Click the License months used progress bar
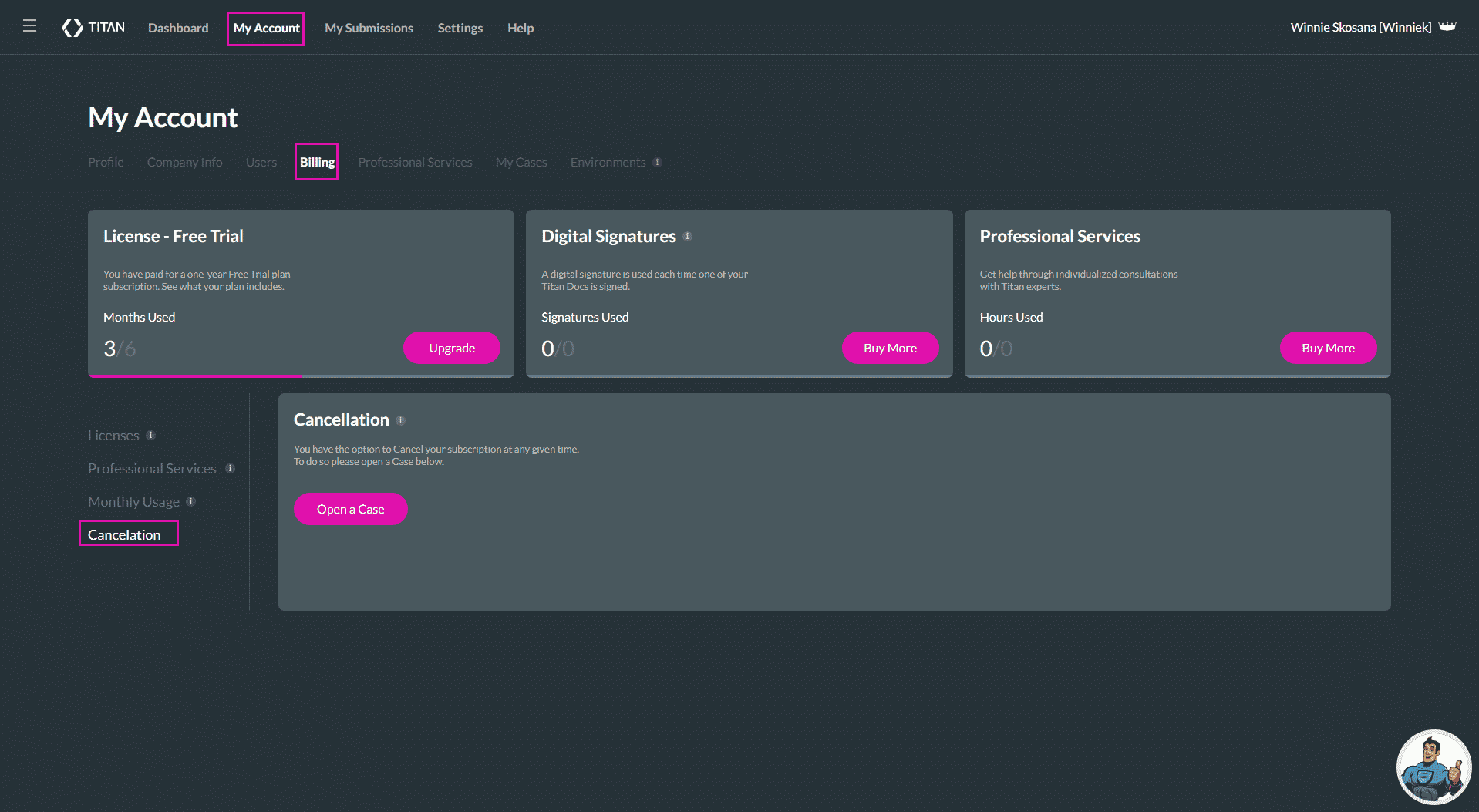The width and height of the screenshot is (1479, 812). tap(301, 376)
